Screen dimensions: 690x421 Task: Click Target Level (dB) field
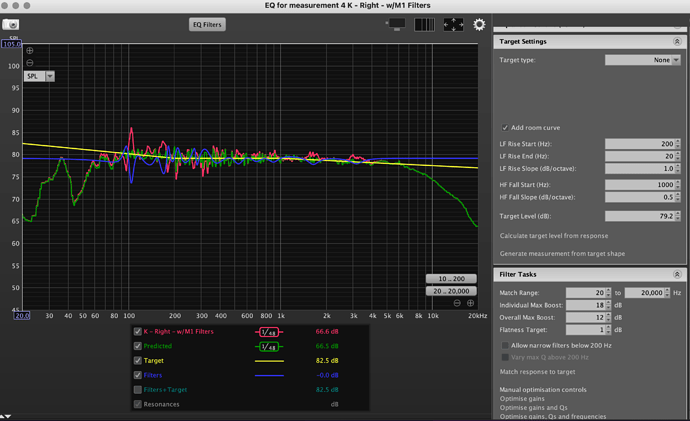[639, 216]
